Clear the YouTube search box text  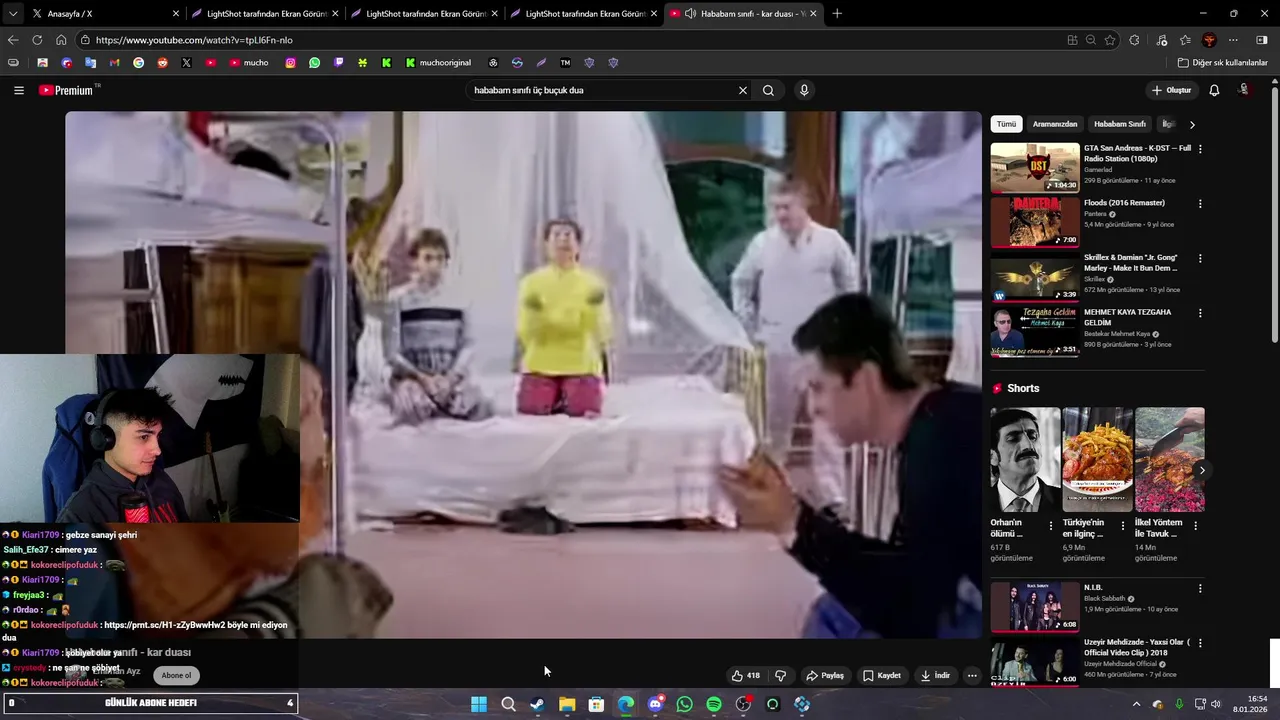[742, 90]
